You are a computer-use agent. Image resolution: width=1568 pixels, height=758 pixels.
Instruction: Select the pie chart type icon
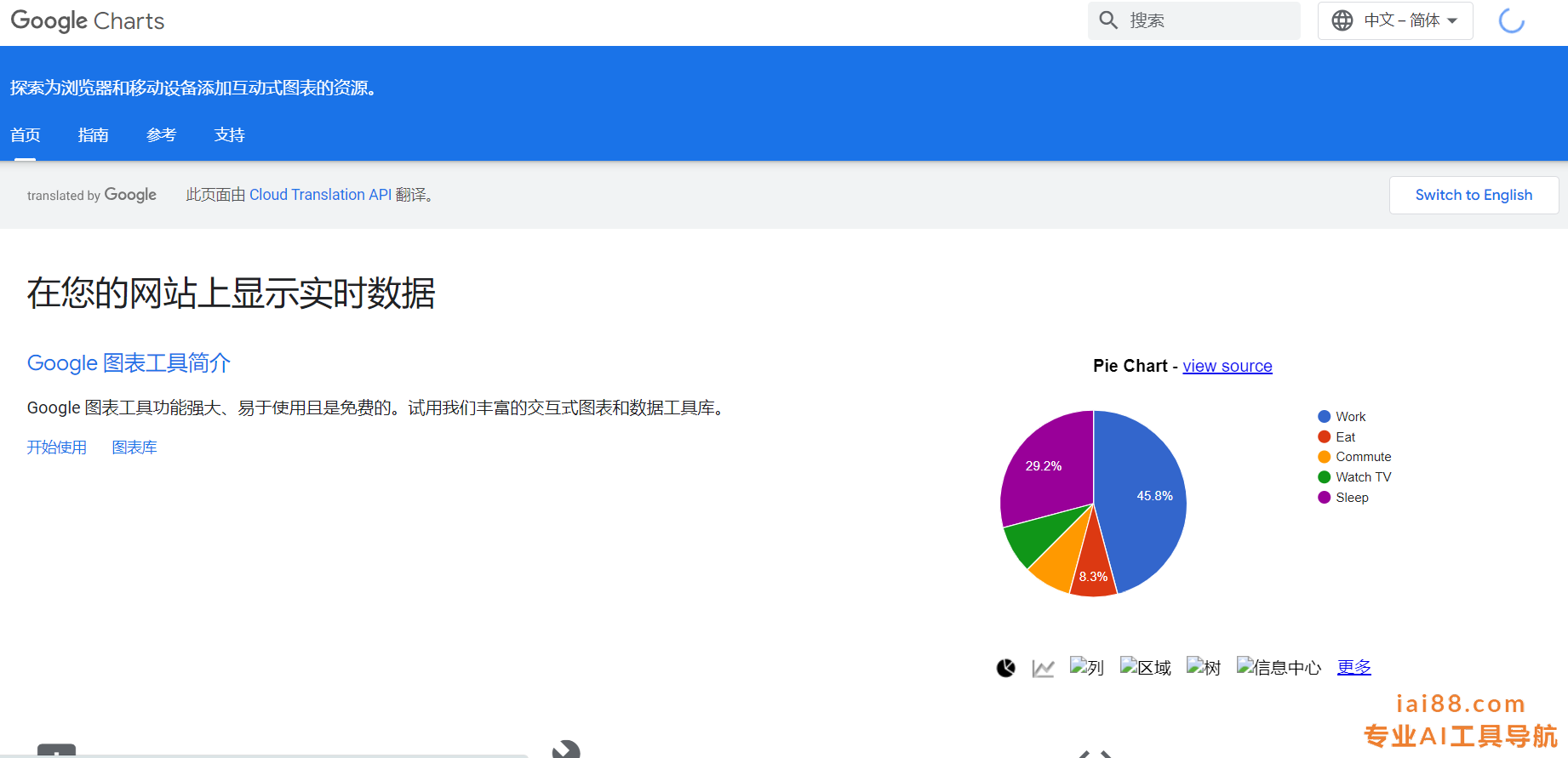(1006, 668)
